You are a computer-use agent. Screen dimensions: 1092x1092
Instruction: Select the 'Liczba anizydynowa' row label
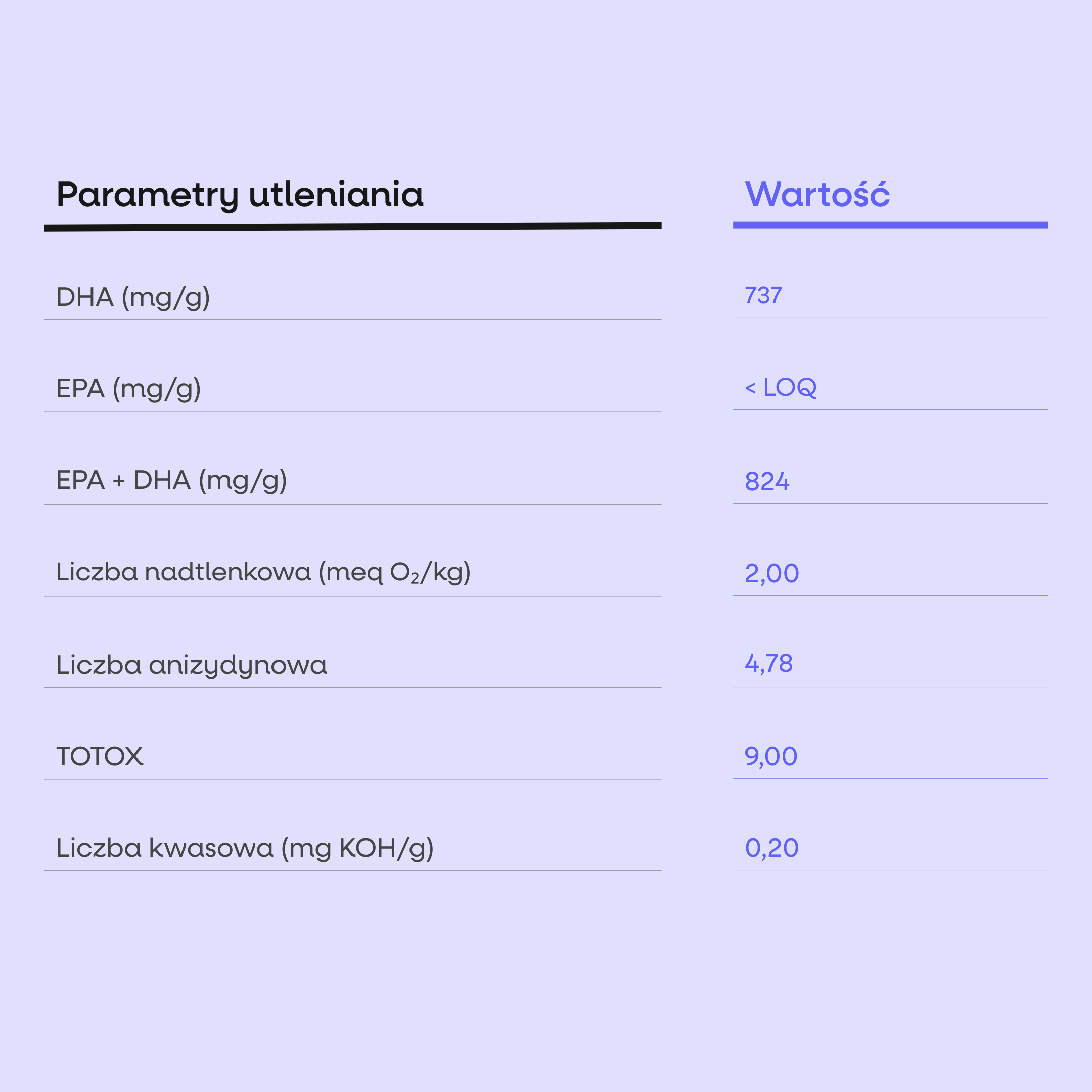pos(191,665)
